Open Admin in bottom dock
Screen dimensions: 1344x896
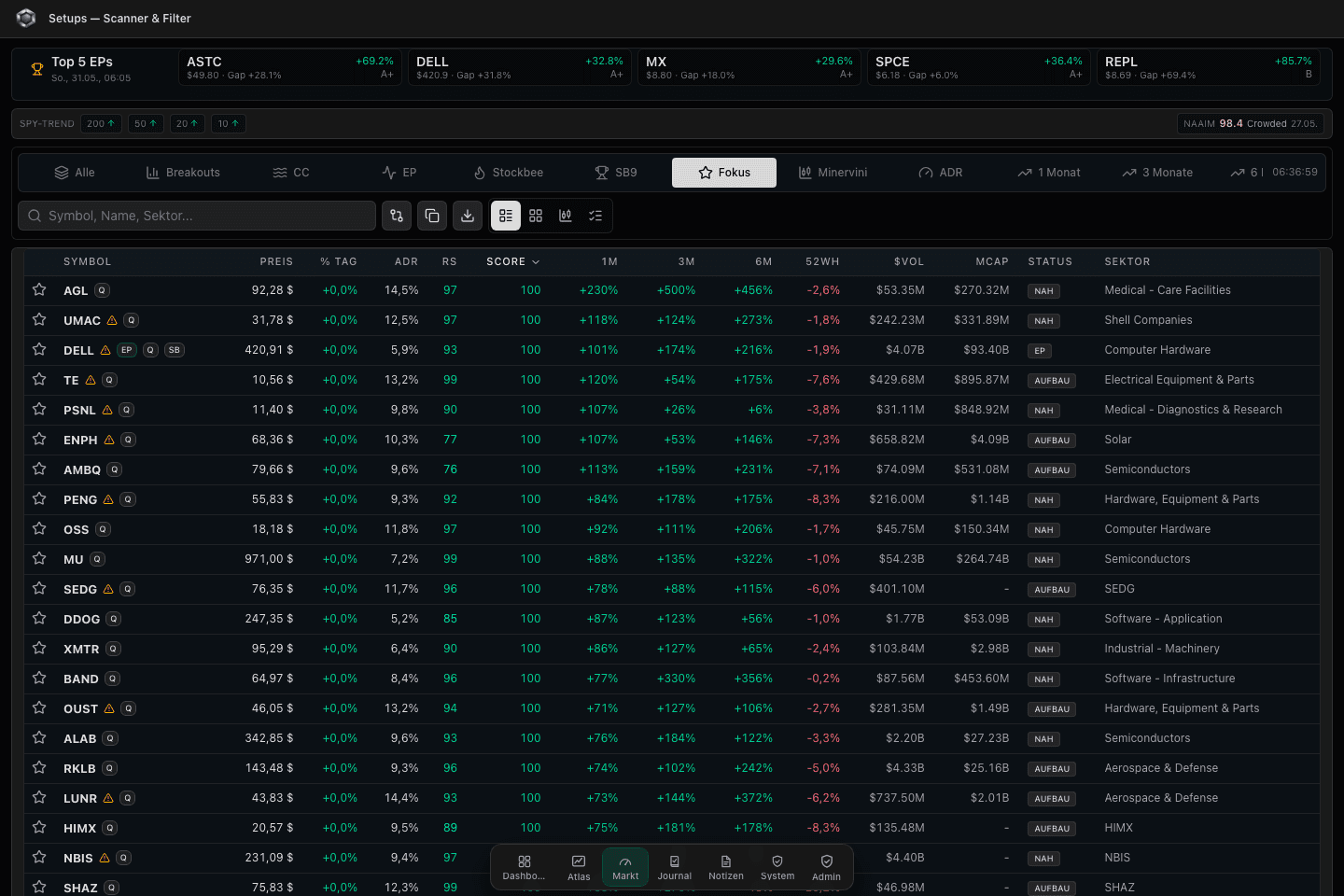[x=826, y=867]
